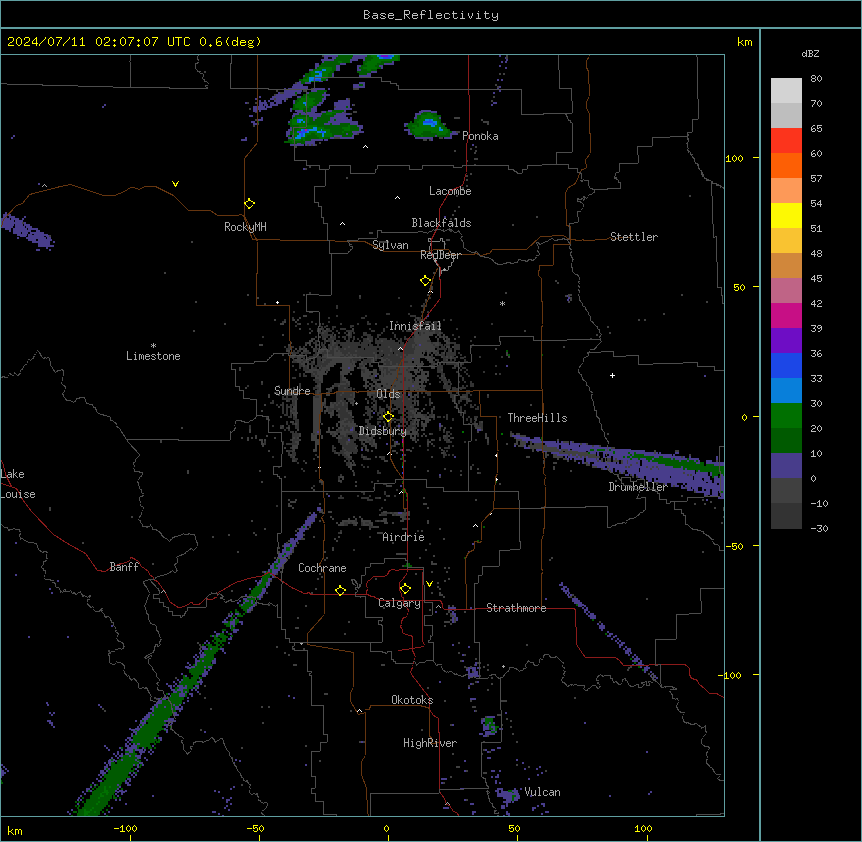
Task: Click the Base_Reflectivity title
Action: 431,15
